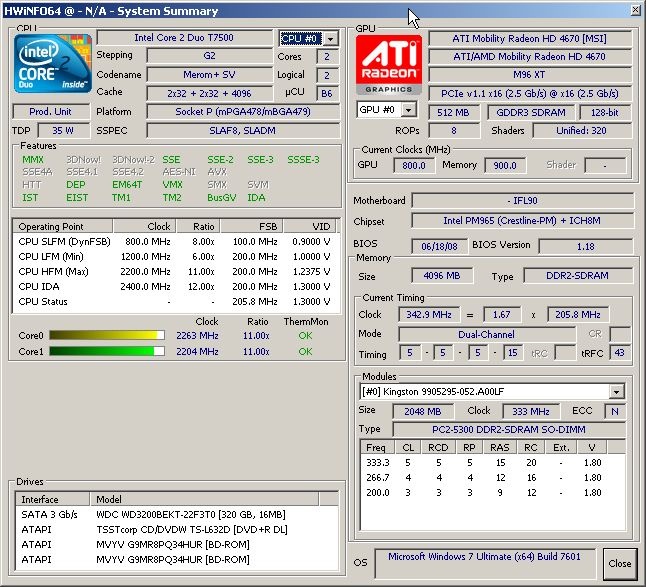Select the CPU Status row
This screenshot has width=646, height=587.
176,302
